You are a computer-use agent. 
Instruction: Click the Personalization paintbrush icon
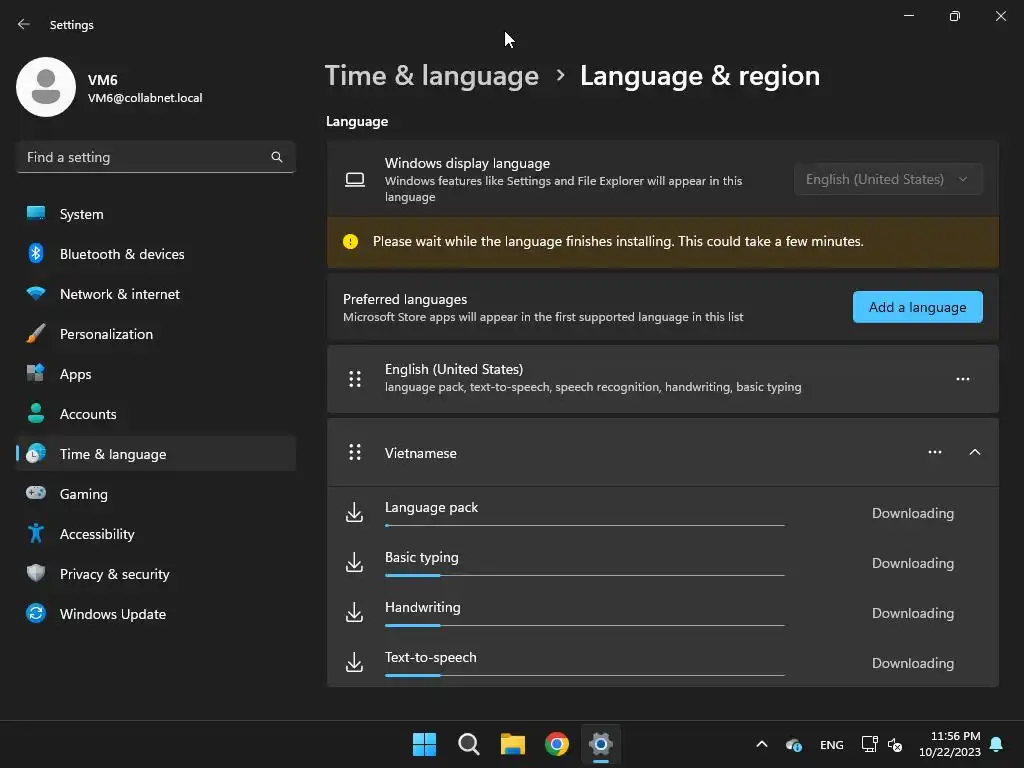click(x=36, y=334)
